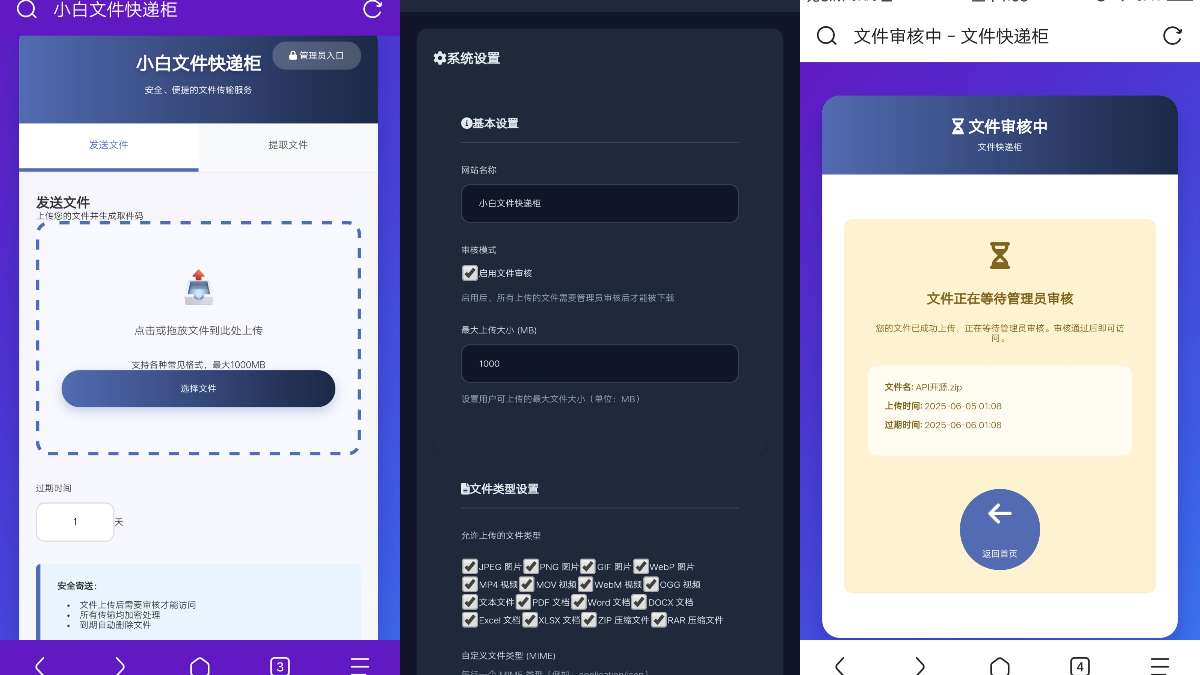Switch to the 发送文件 tab
Screen dimensions: 1200x675
tap(109, 146)
